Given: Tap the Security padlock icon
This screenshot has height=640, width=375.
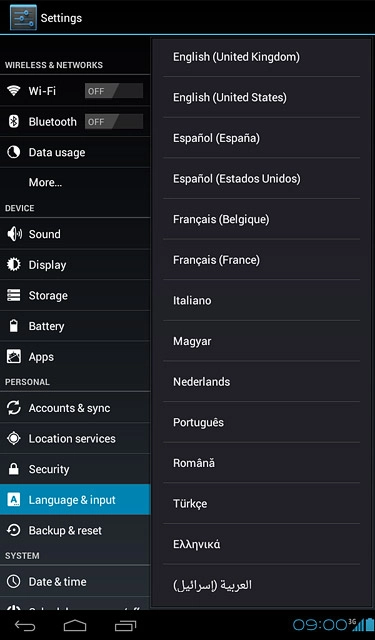Looking at the screenshot, I should coord(13,469).
